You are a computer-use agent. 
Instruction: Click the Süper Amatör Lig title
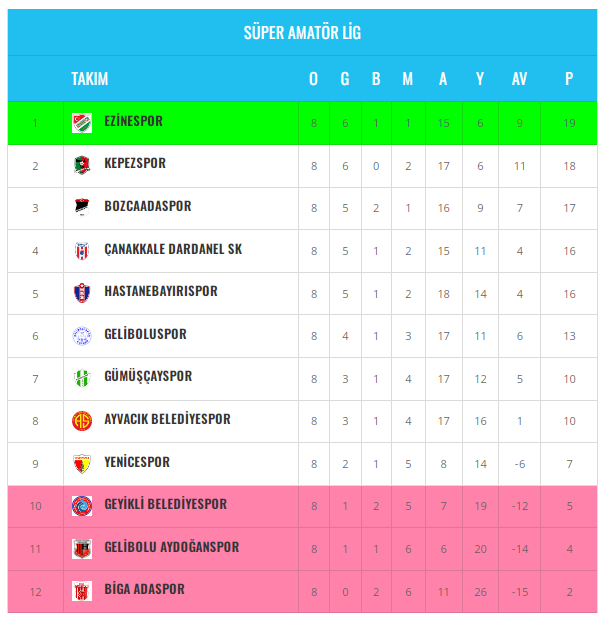pyautogui.click(x=303, y=33)
